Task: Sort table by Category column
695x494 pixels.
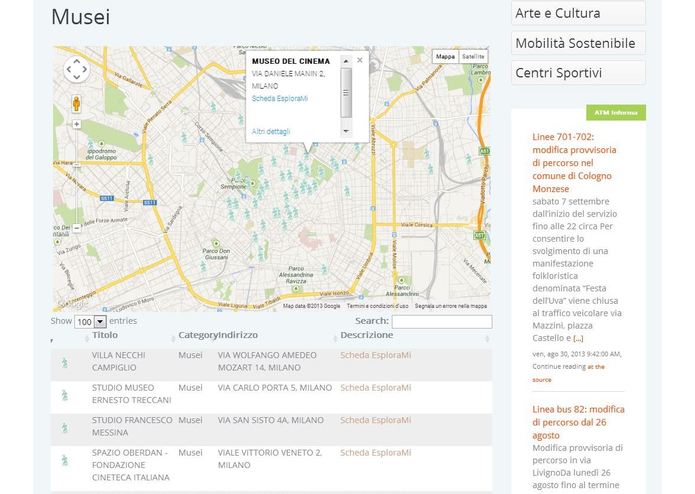Action: (198, 335)
